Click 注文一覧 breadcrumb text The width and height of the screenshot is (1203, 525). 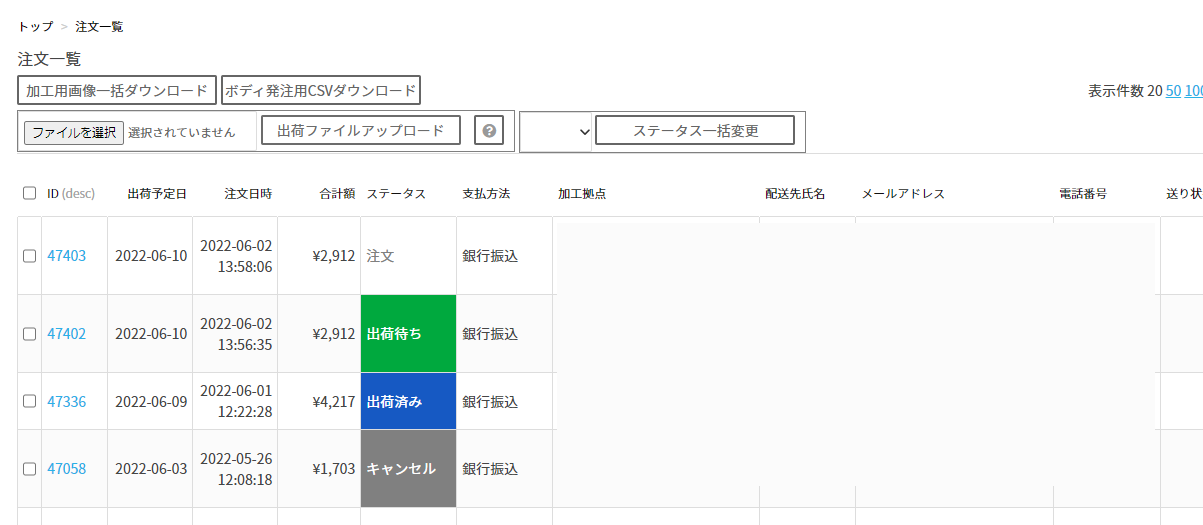pos(100,26)
